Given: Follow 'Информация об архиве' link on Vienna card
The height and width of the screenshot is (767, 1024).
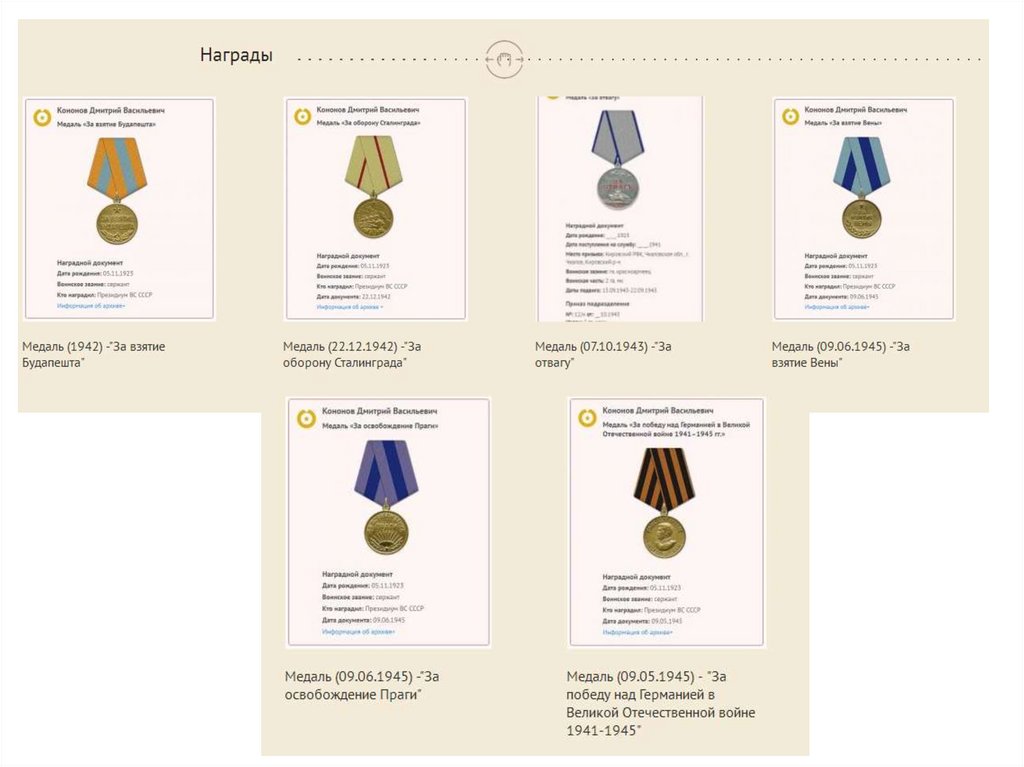Looking at the screenshot, I should [837, 306].
